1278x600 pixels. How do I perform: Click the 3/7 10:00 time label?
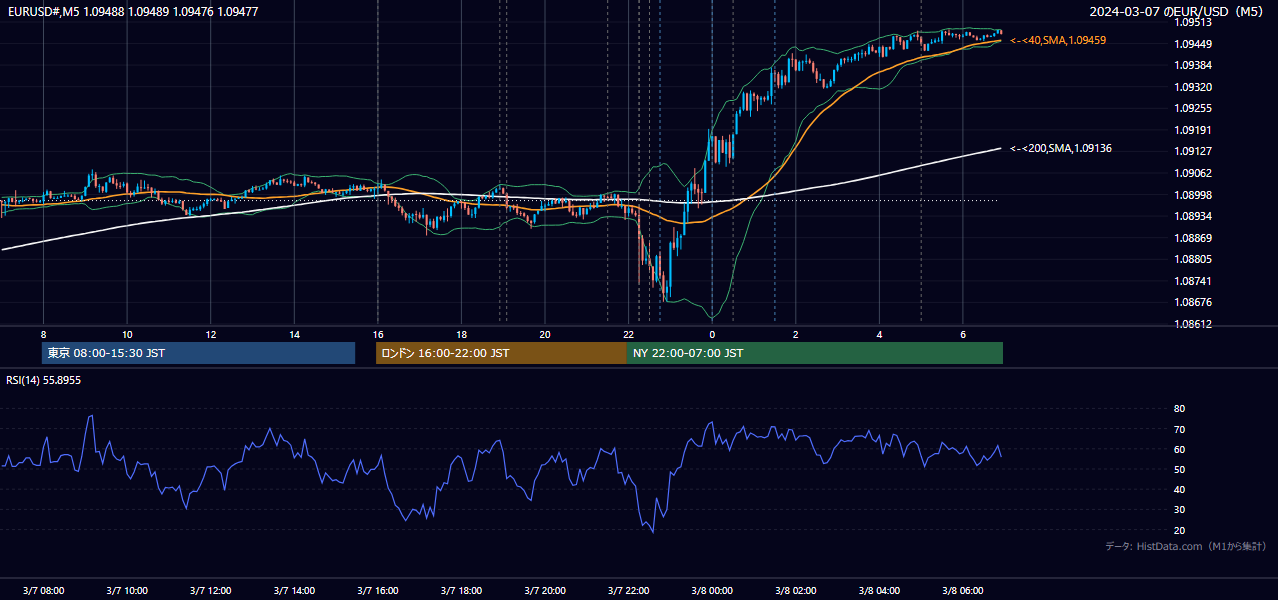(x=127, y=590)
